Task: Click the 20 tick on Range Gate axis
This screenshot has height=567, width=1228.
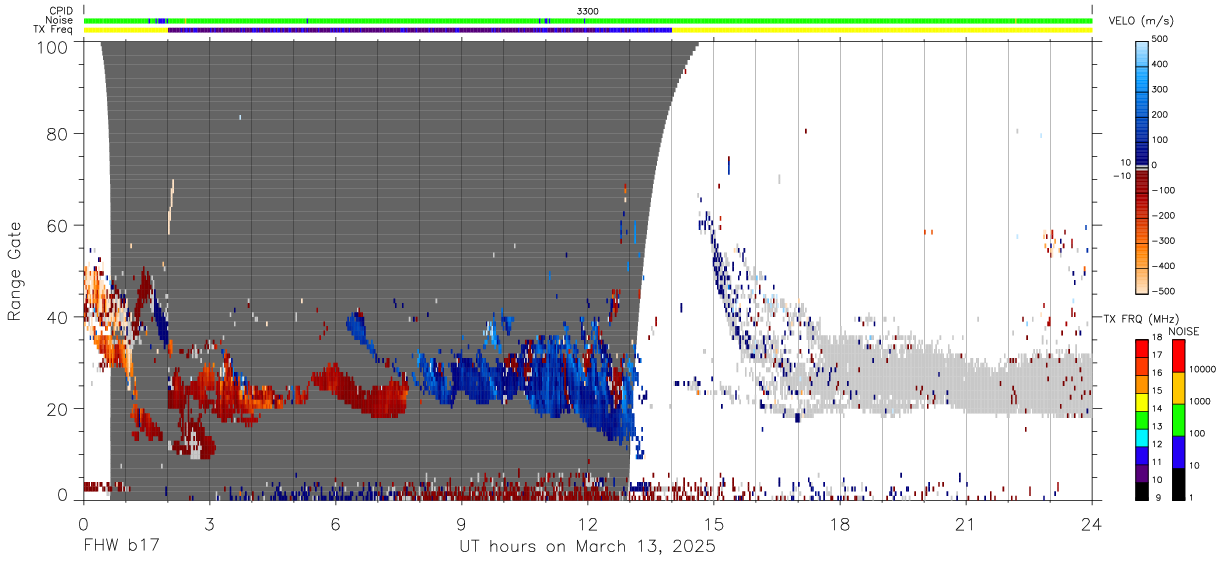Action: [57, 408]
